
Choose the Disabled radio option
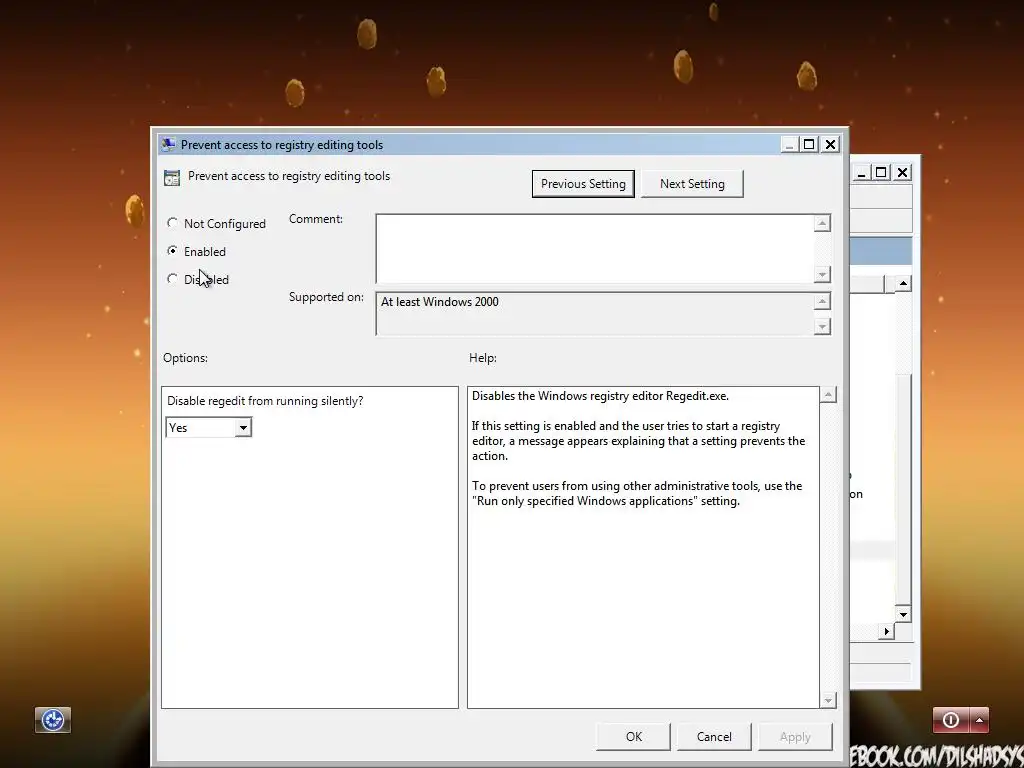[172, 279]
